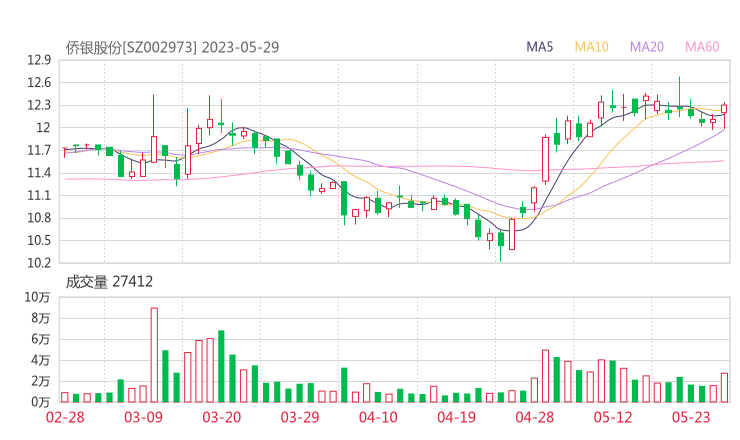This screenshot has width=740, height=440.
Task: Click the 04-19 date axis label
Action: (456, 417)
